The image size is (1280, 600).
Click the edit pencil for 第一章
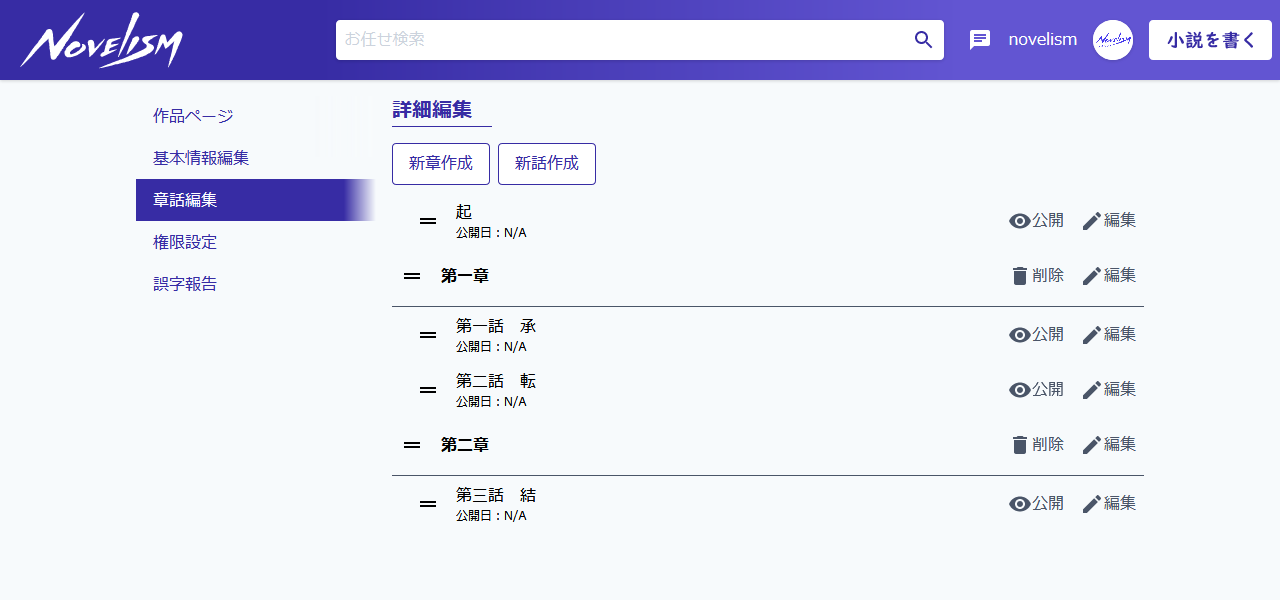pos(1092,276)
